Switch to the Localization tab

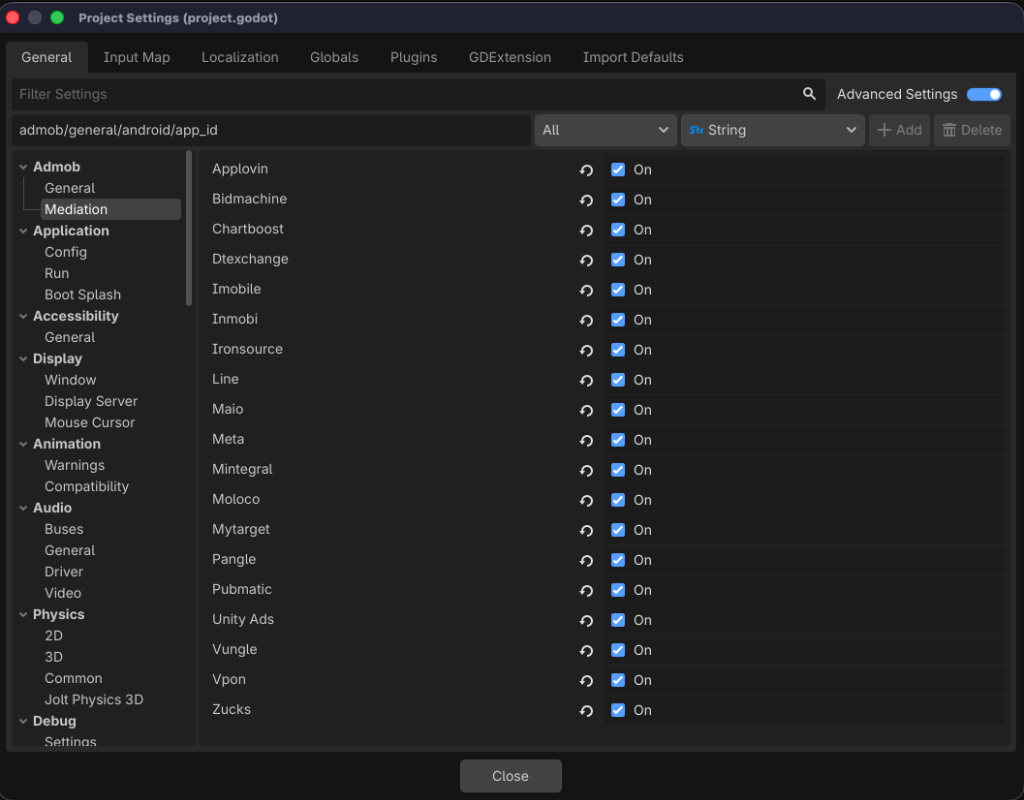[x=240, y=57]
